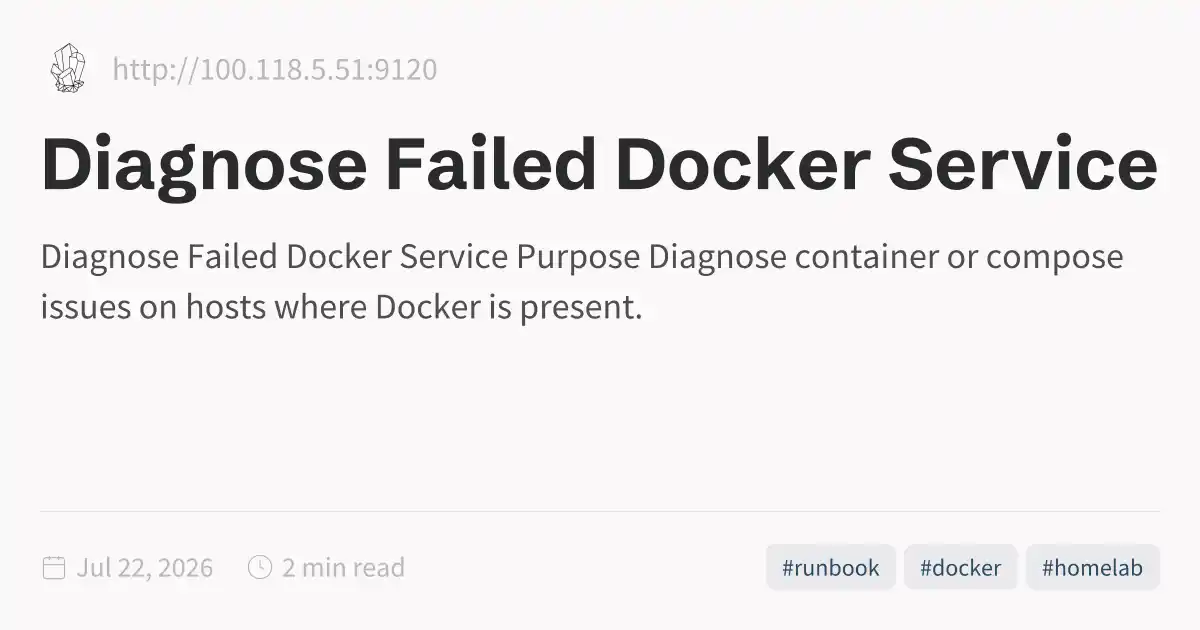
Task: Click the clock icon beside read time
Action: click(259, 568)
